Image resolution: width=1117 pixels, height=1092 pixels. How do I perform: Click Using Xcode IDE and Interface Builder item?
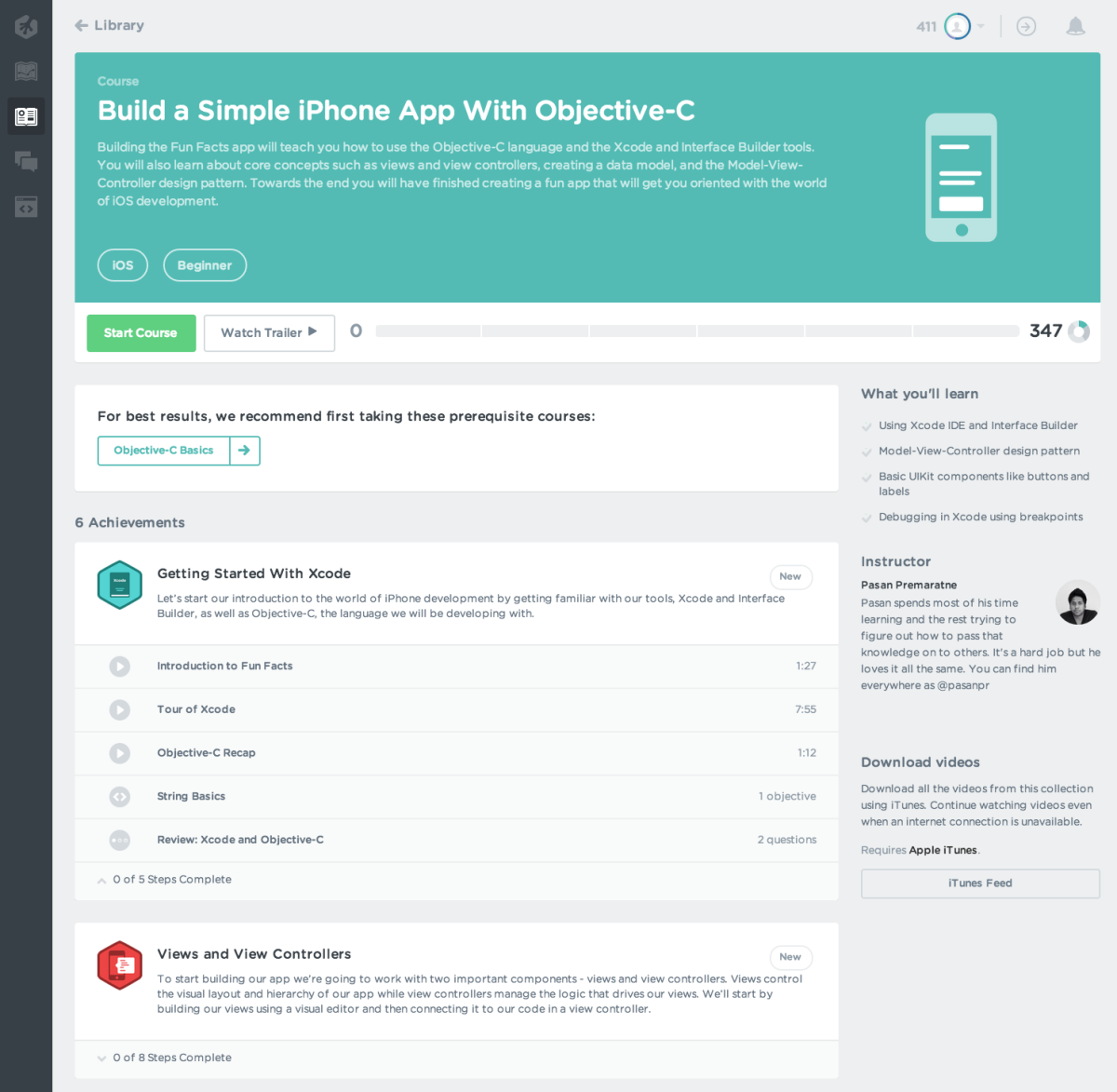coord(977,425)
